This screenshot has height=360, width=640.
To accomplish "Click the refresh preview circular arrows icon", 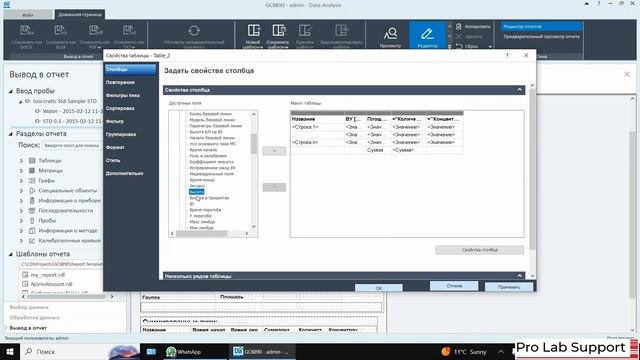I will pyautogui.click(x=194, y=31).
